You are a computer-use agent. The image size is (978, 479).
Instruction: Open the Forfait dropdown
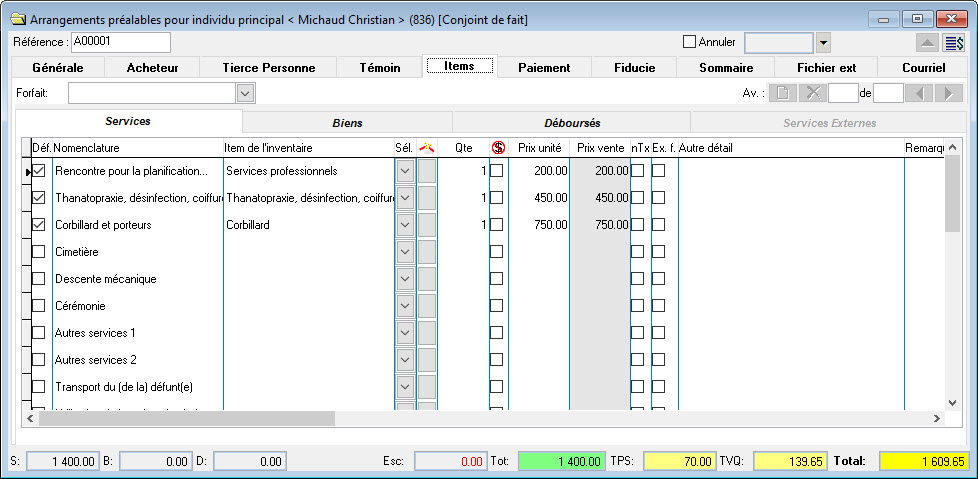245,93
